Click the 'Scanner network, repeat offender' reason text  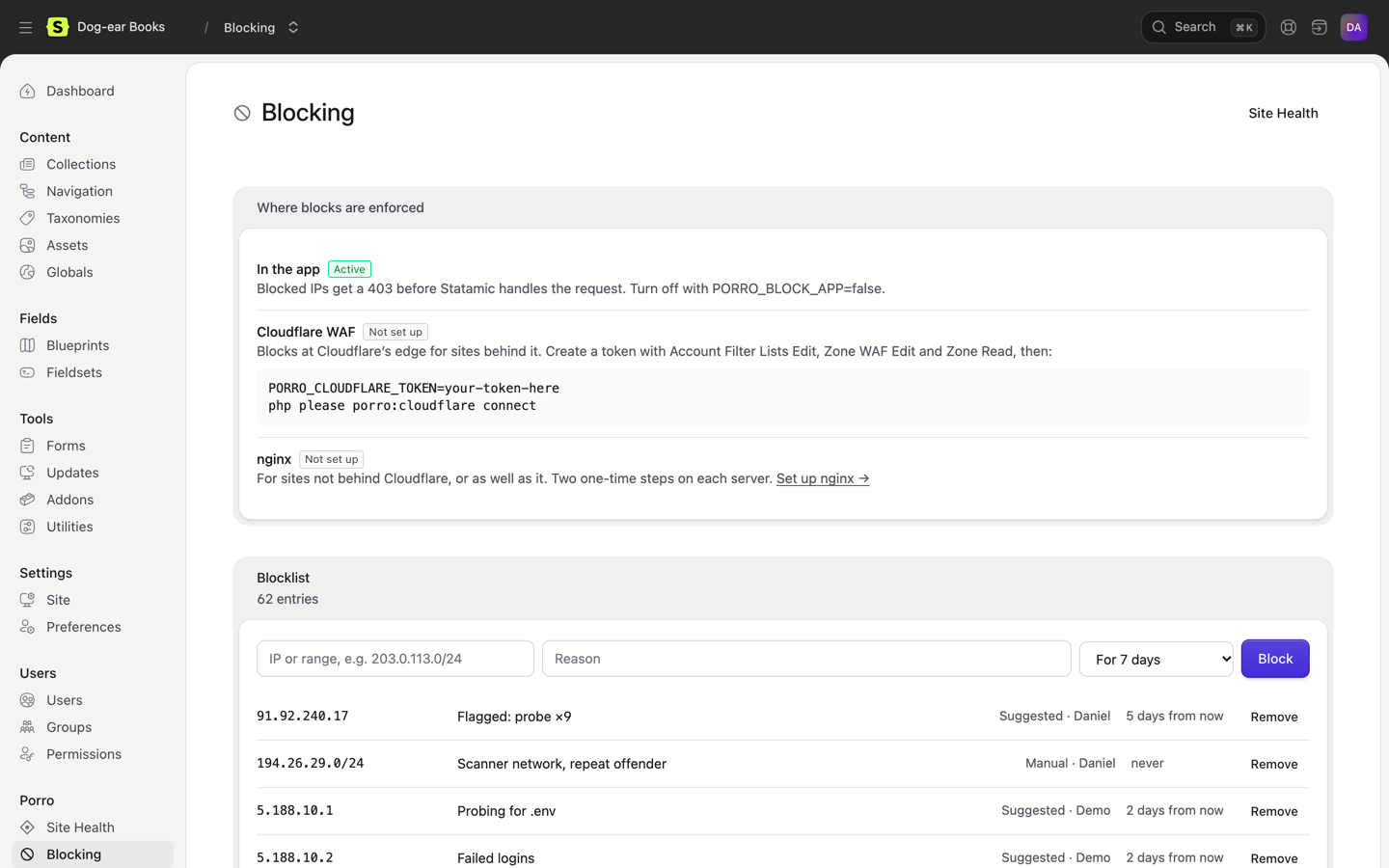(x=561, y=765)
